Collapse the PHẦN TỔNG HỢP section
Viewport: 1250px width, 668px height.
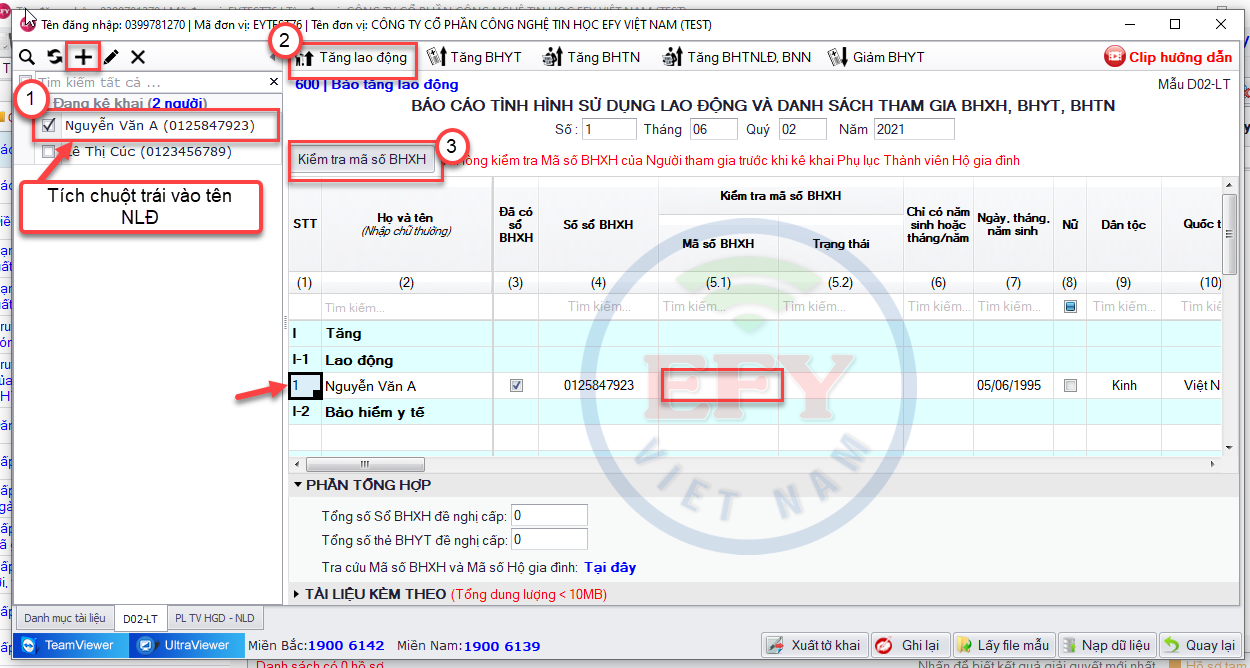coord(298,485)
